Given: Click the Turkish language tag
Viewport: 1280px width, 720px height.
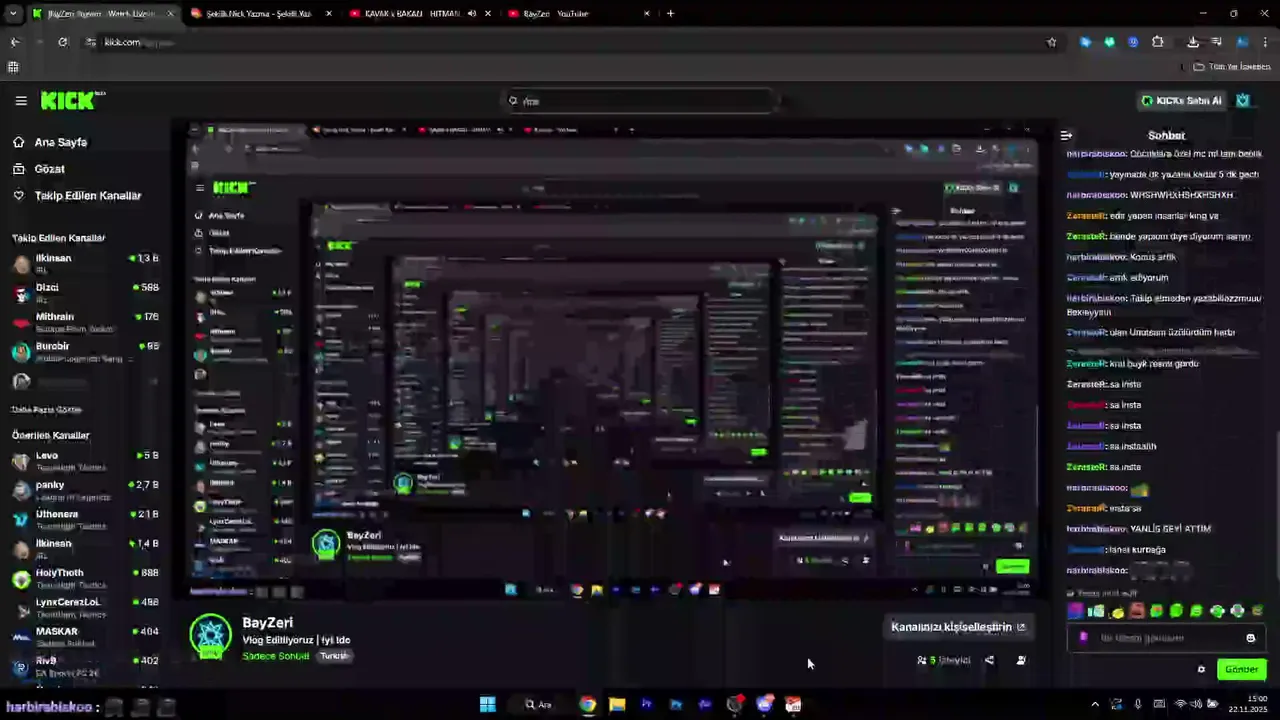Looking at the screenshot, I should (x=334, y=657).
